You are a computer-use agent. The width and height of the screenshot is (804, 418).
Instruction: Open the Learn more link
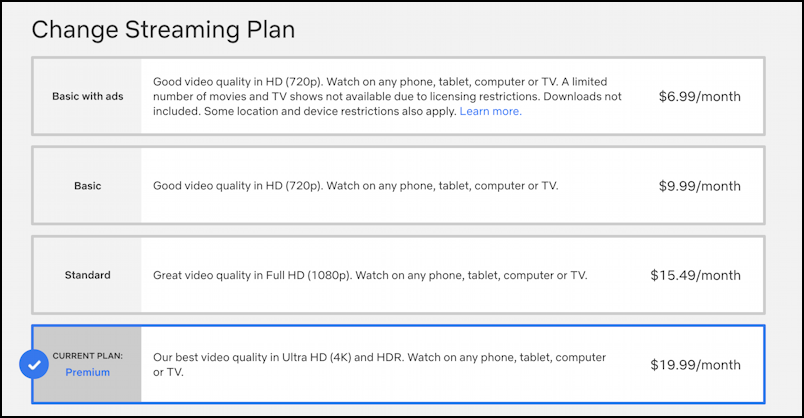coord(490,111)
